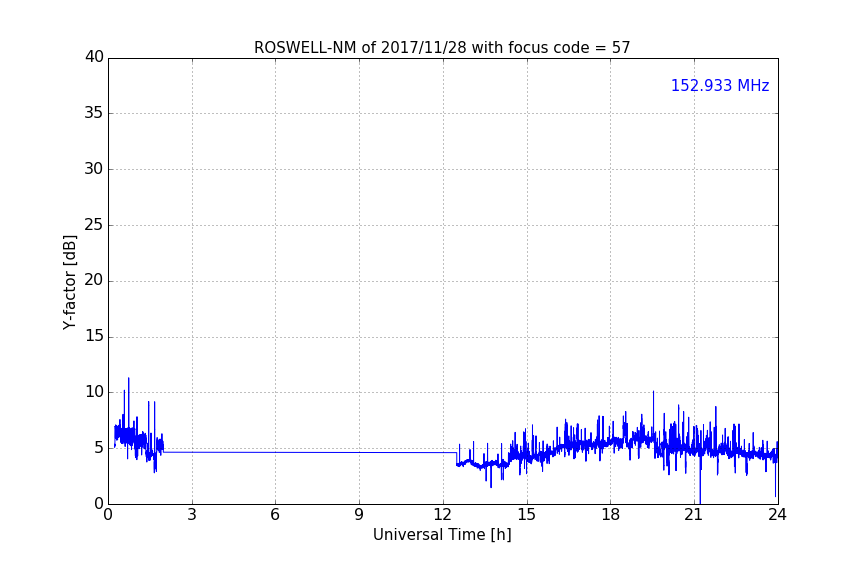Click the x-axis tick value 21
The width and height of the screenshot is (864, 576).
tap(694, 515)
